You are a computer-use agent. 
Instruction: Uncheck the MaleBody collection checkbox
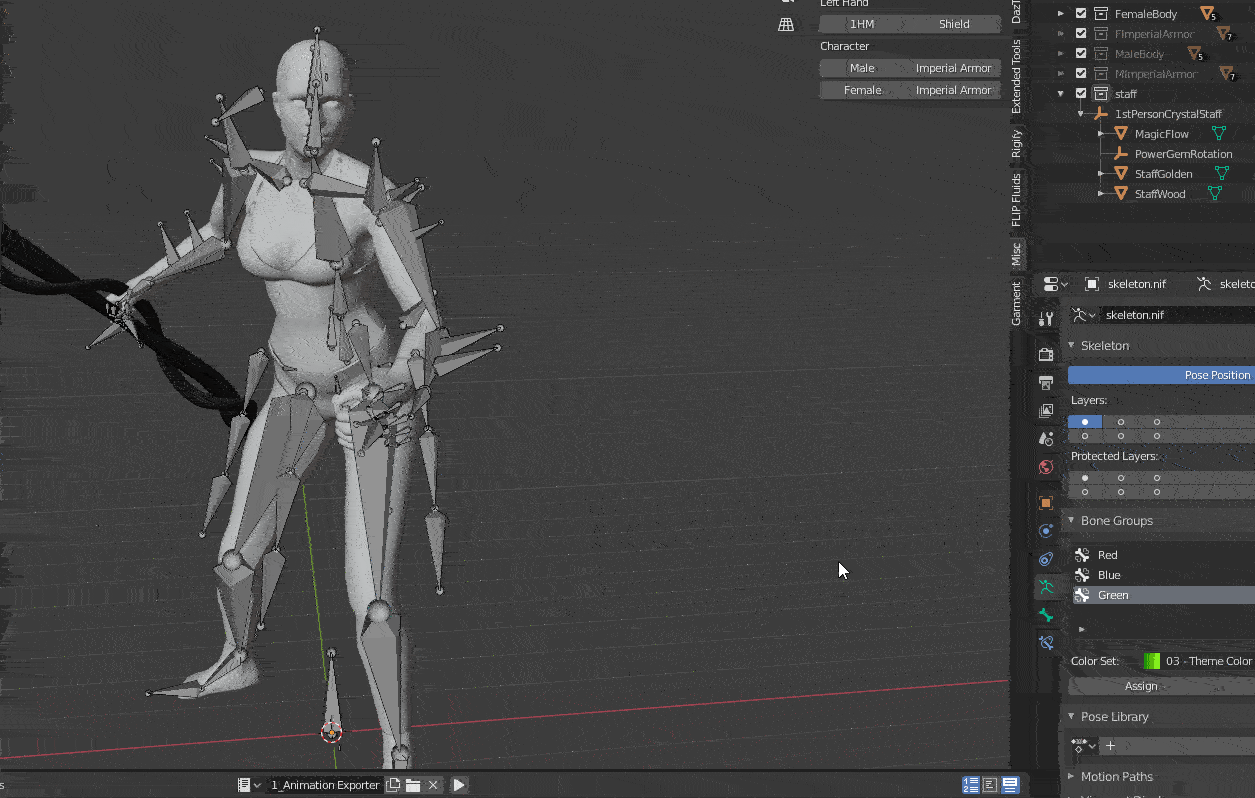point(1081,54)
